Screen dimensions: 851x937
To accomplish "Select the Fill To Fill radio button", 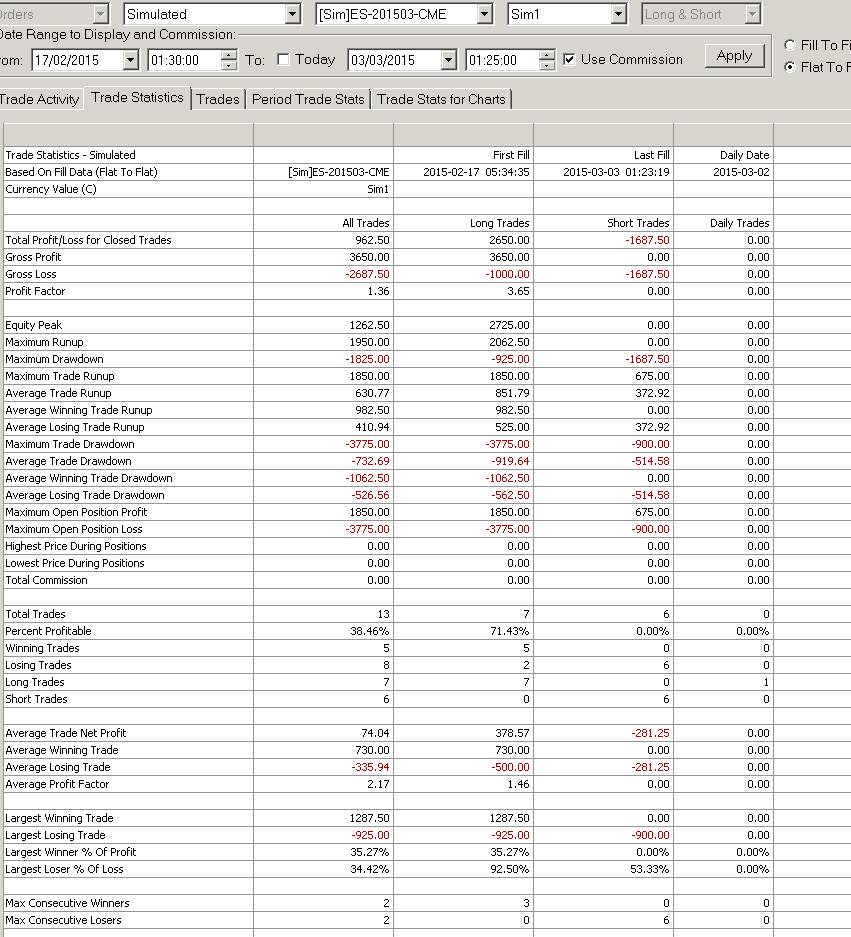I will pyautogui.click(x=790, y=45).
